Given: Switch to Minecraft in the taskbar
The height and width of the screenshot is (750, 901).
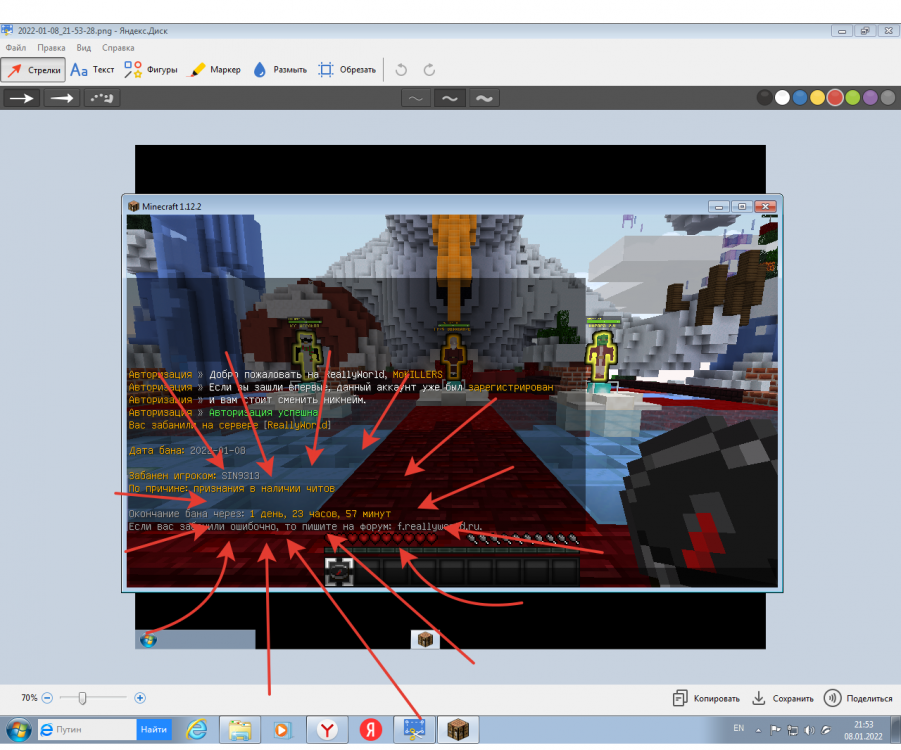Looking at the screenshot, I should (458, 730).
